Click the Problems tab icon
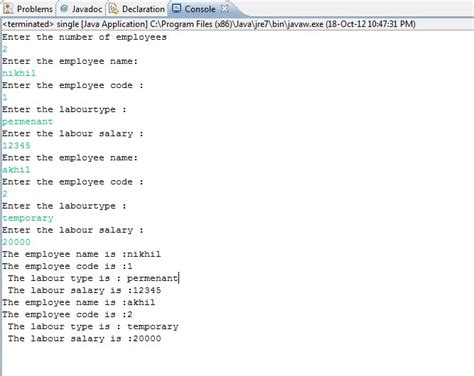The image size is (474, 376). [8, 9]
